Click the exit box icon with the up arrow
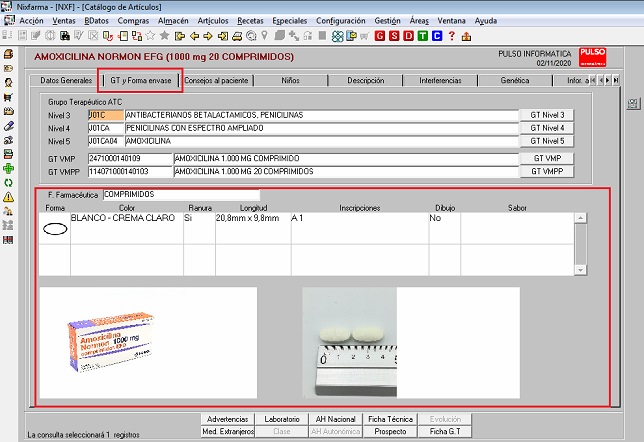Viewport: 644px width, 442px height. point(466,37)
